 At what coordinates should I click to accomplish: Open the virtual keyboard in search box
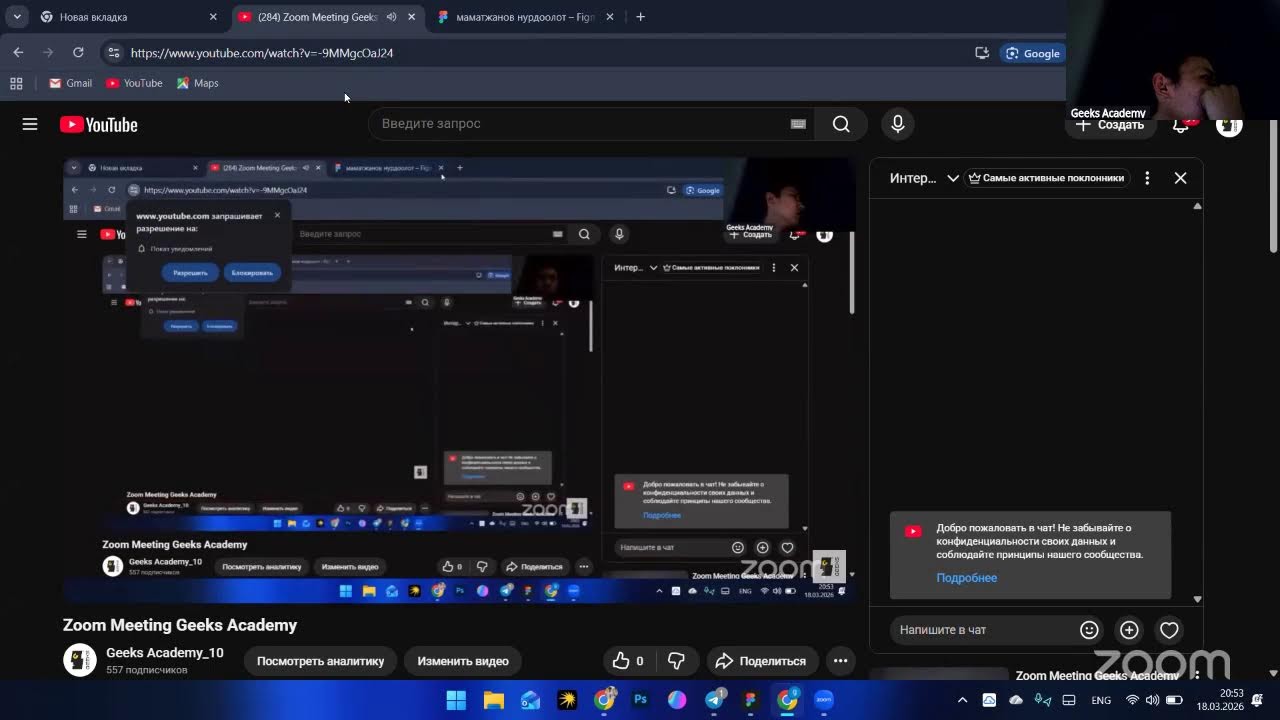point(798,124)
